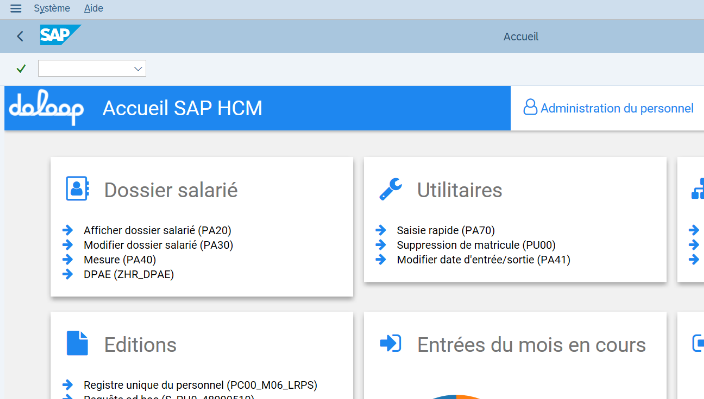Click arrow icon beside Suppression de matricule
Screen dimensions: 704x399
[381, 245]
